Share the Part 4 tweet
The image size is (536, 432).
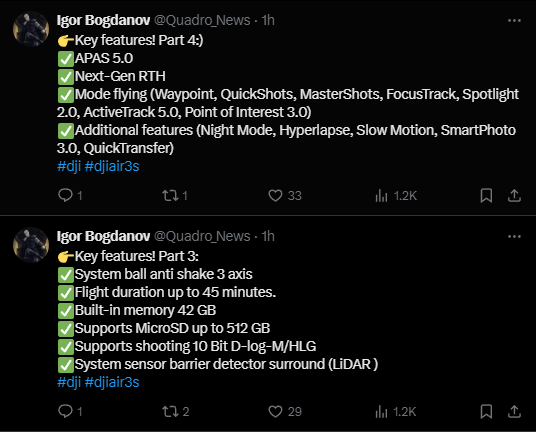pyautogui.click(x=514, y=195)
